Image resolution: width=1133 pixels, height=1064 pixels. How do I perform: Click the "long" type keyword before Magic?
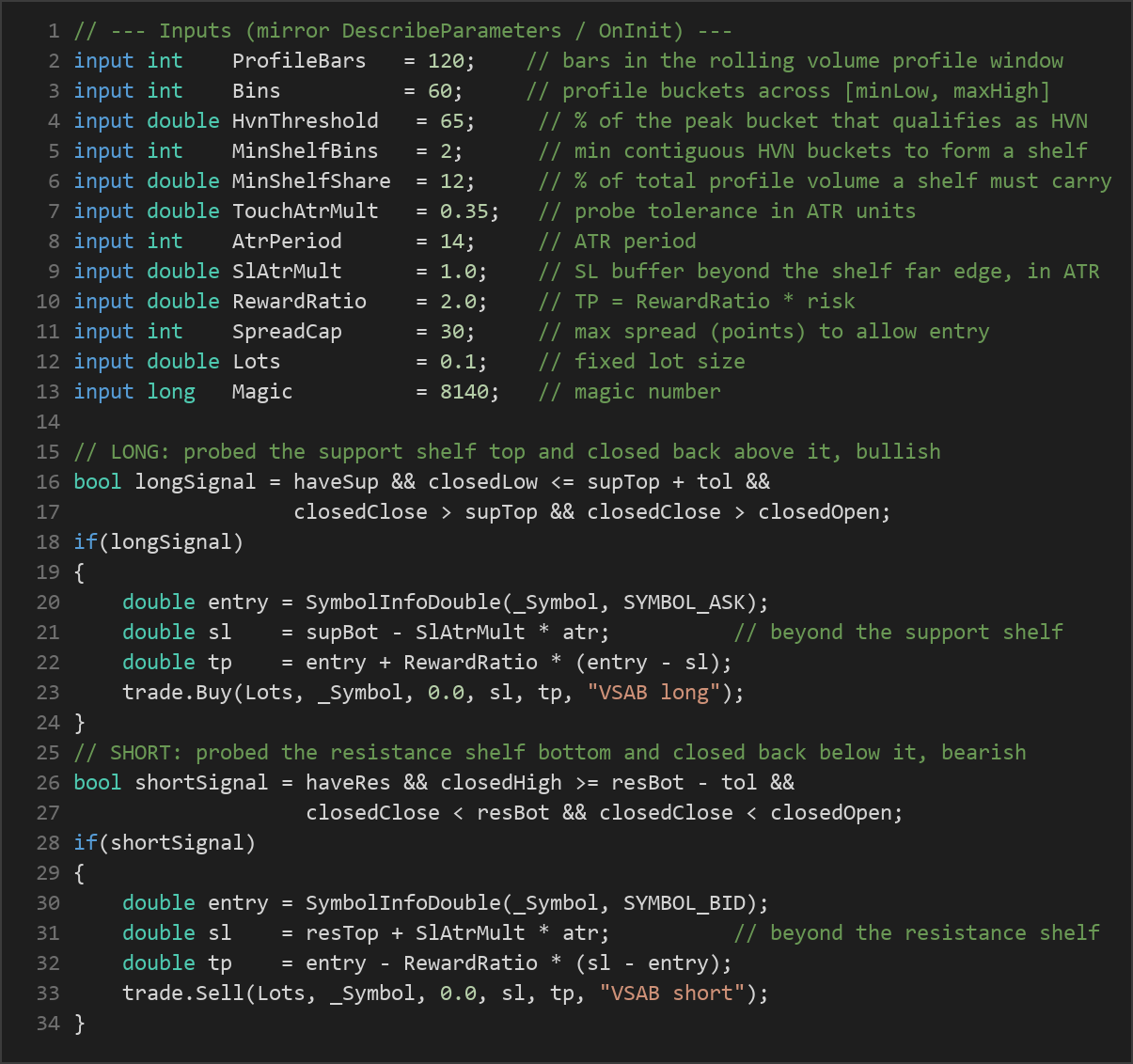tap(171, 392)
